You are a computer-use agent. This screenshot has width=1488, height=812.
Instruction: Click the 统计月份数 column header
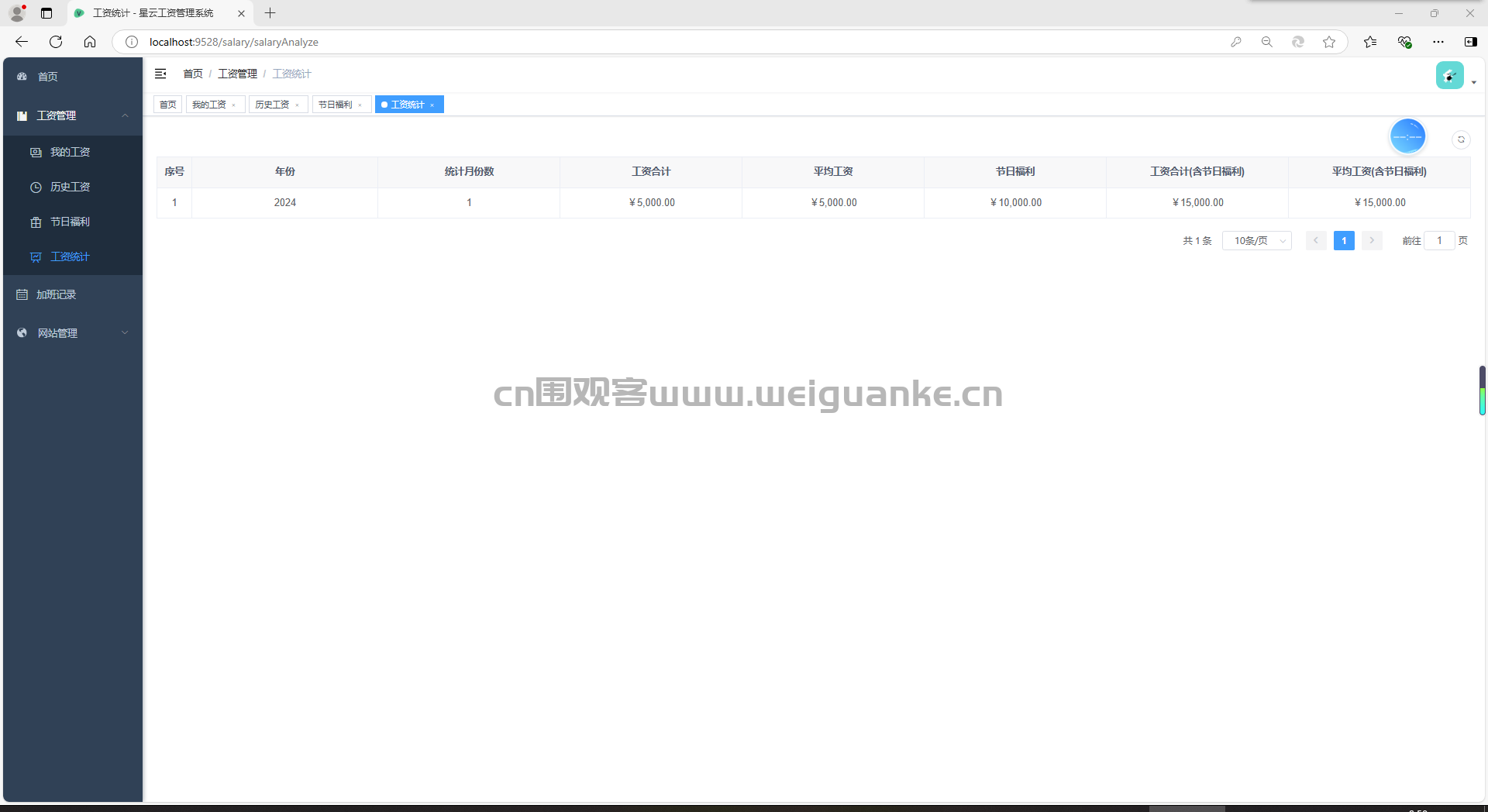469,172
